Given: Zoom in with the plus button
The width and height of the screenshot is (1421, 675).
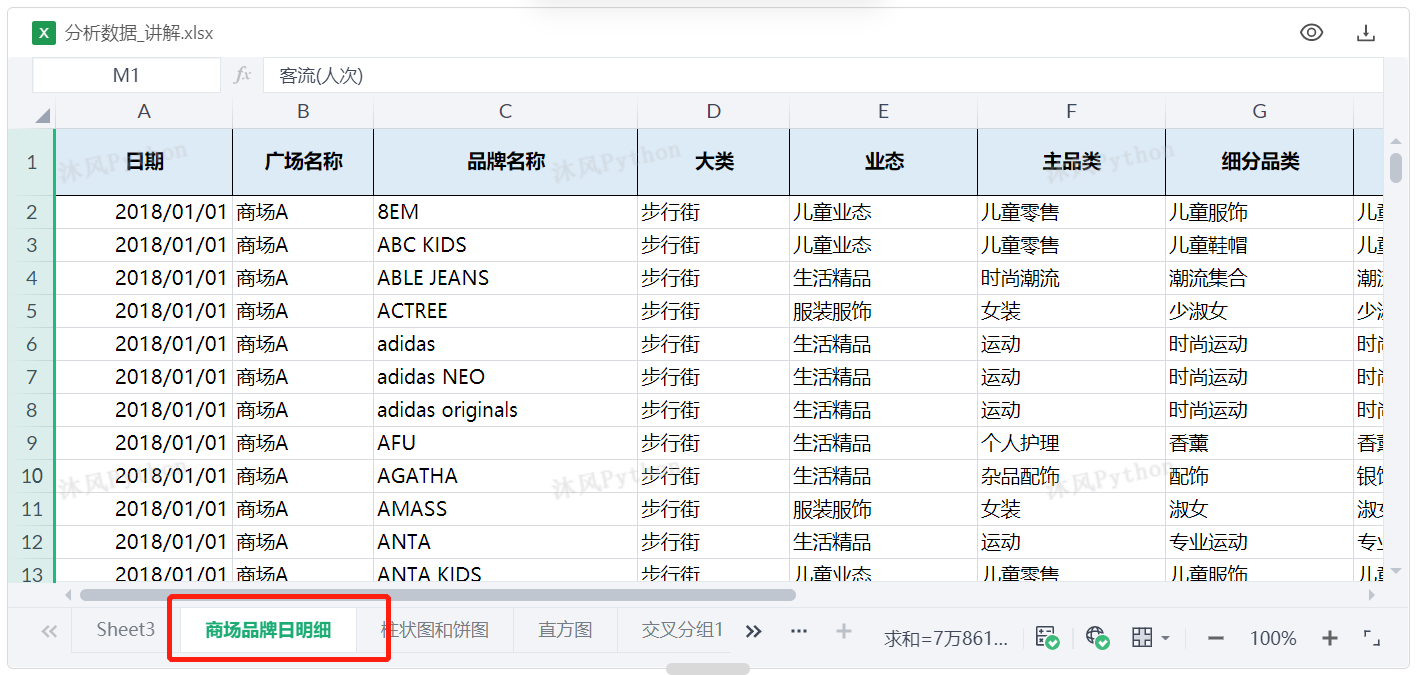Looking at the screenshot, I should pos(1330,638).
